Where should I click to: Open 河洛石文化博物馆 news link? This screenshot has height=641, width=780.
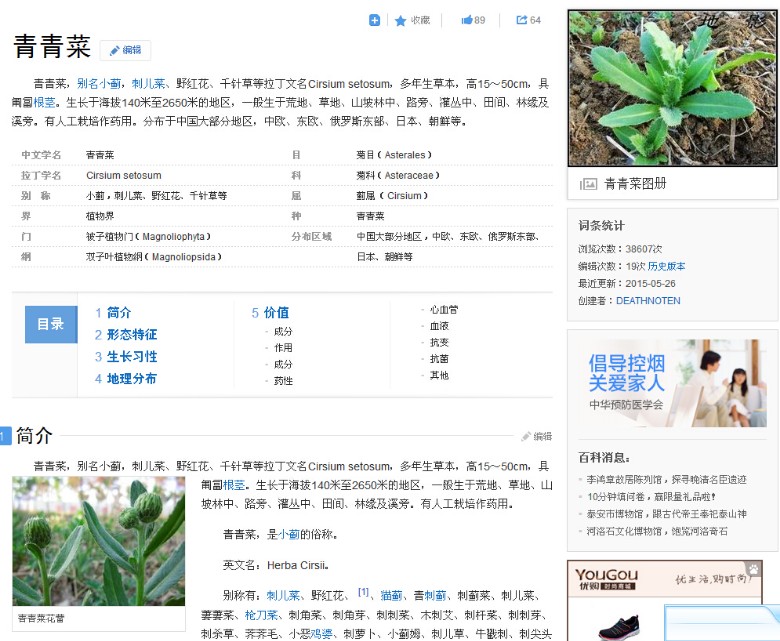(x=657, y=531)
